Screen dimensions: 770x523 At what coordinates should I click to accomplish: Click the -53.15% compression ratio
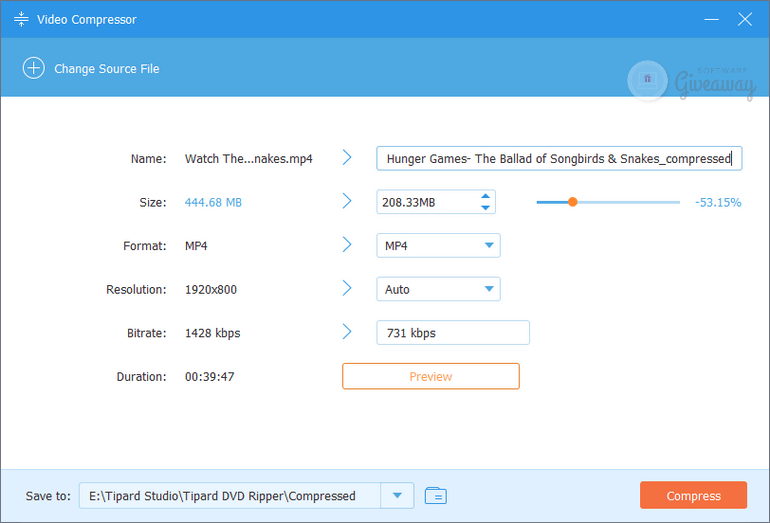718,202
